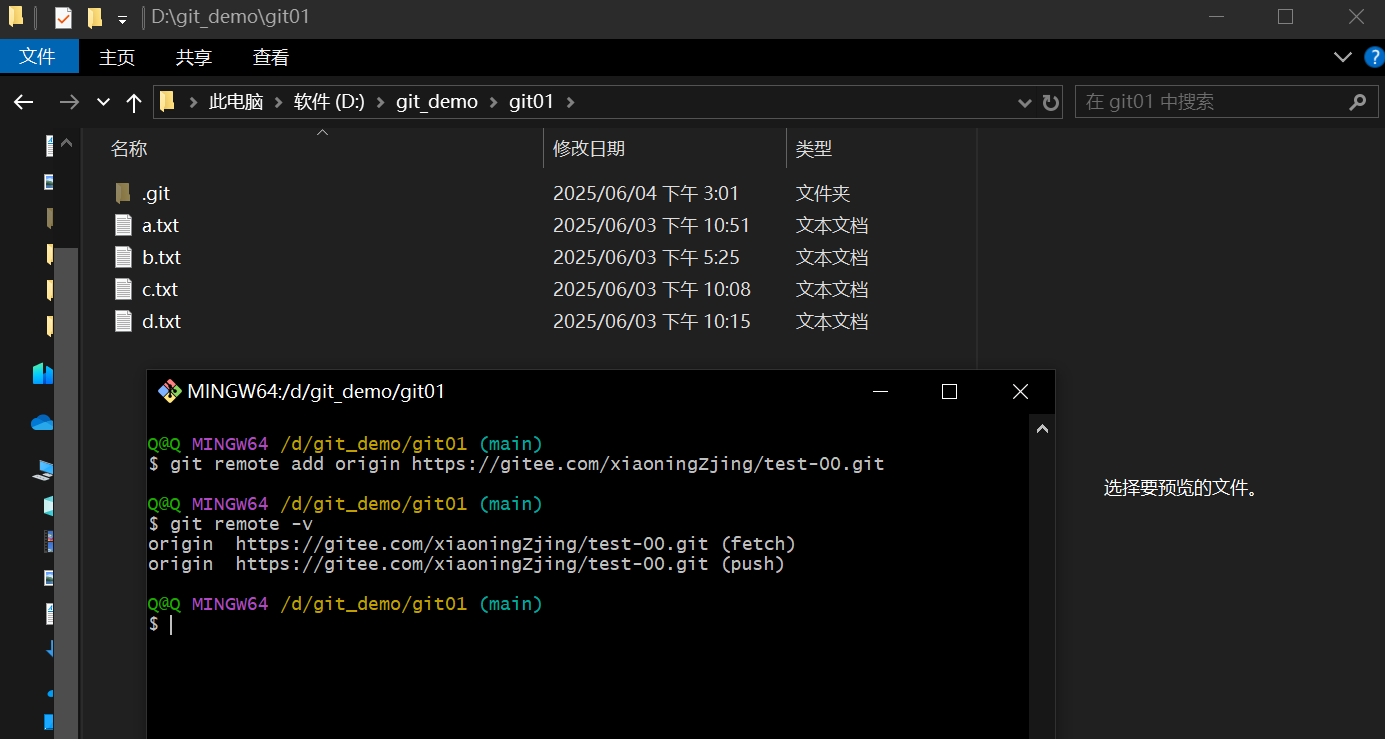The image size is (1385, 739).
Task: Select the b.txt file icon
Action: tap(123, 257)
